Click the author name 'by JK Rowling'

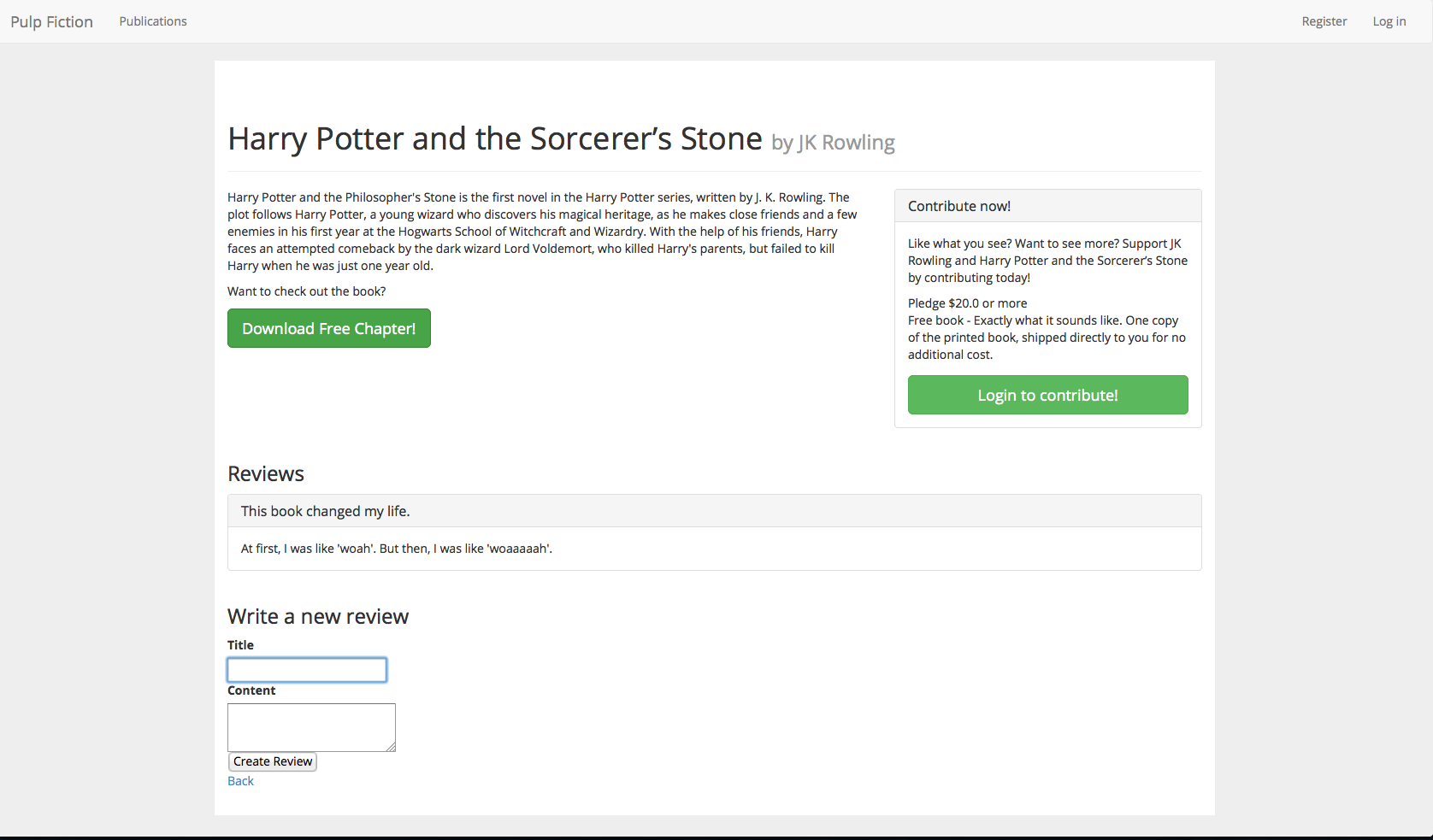833,143
